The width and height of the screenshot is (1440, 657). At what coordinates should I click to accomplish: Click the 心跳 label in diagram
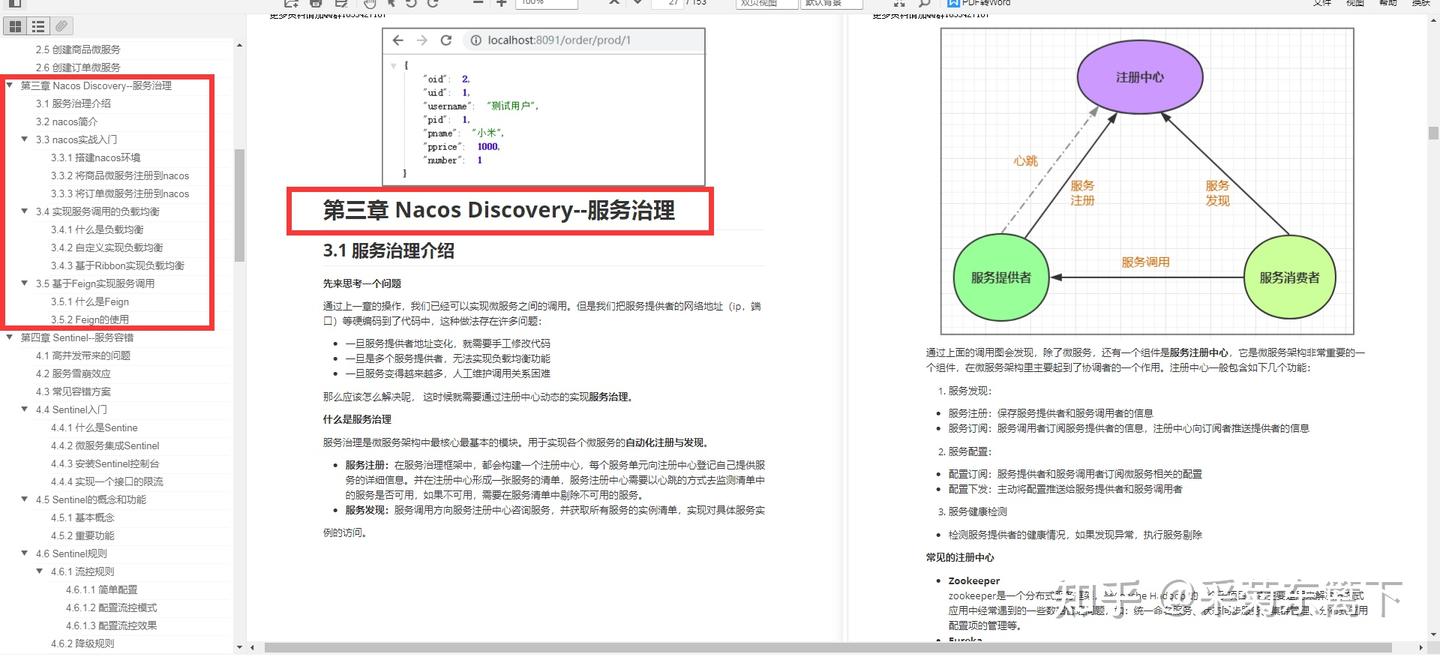1025,160
